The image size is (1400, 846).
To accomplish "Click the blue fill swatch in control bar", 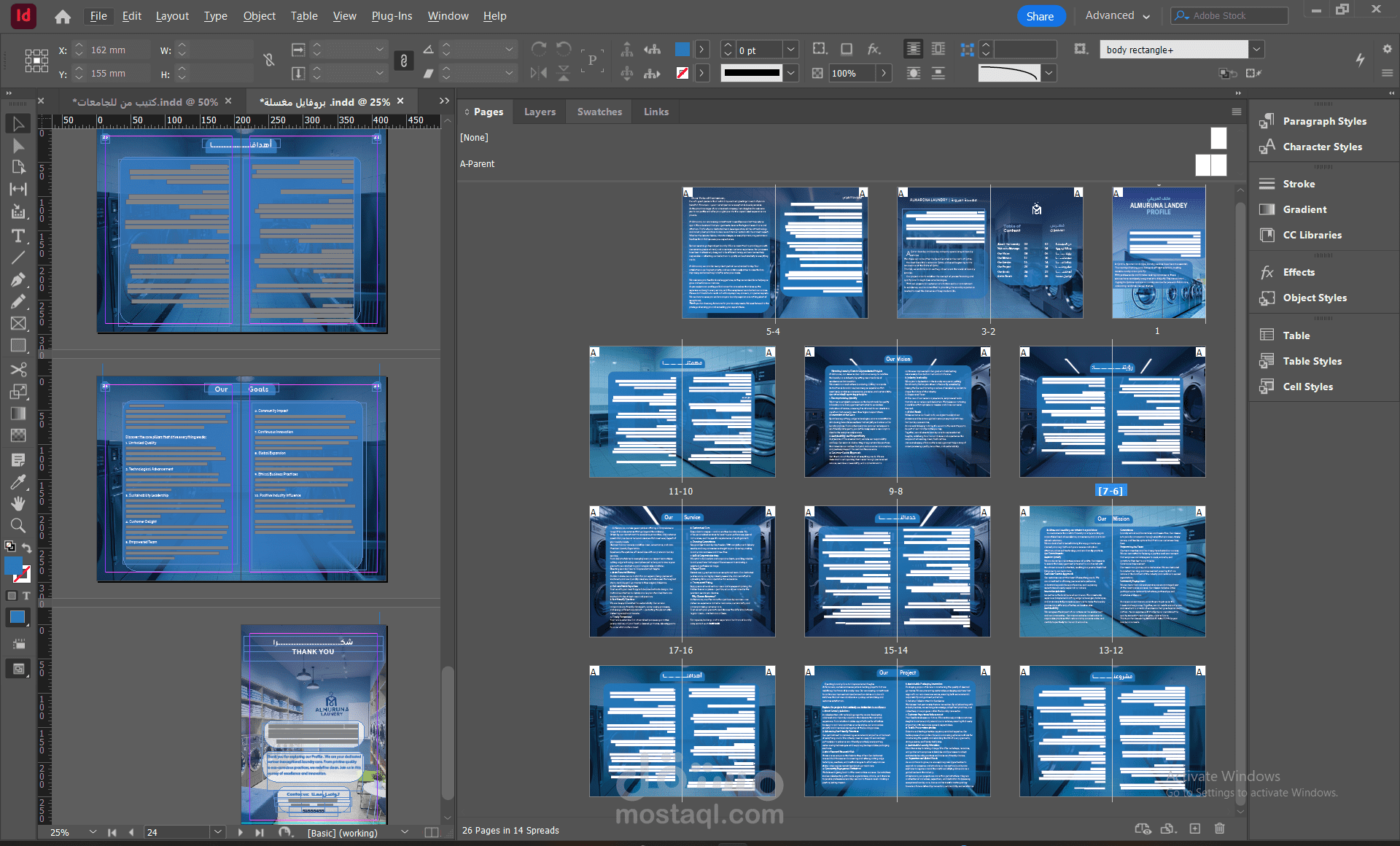I will pyautogui.click(x=682, y=49).
